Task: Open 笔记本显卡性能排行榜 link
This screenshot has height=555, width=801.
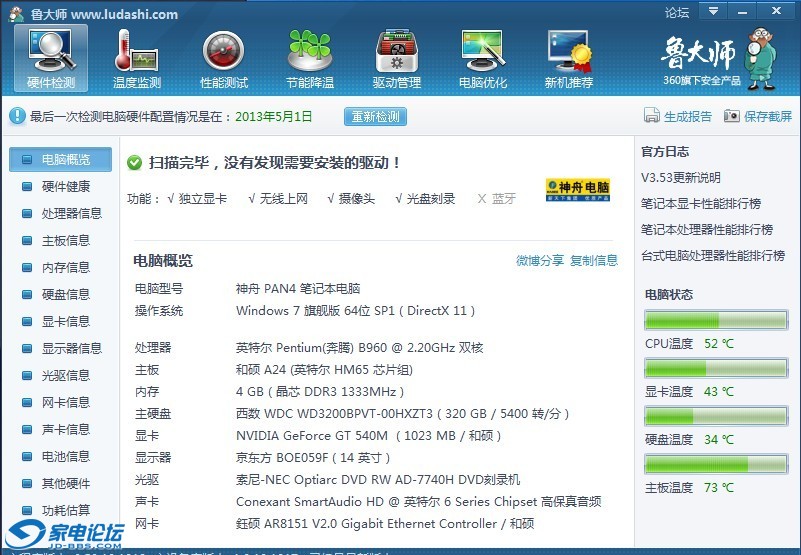Action: [701, 204]
